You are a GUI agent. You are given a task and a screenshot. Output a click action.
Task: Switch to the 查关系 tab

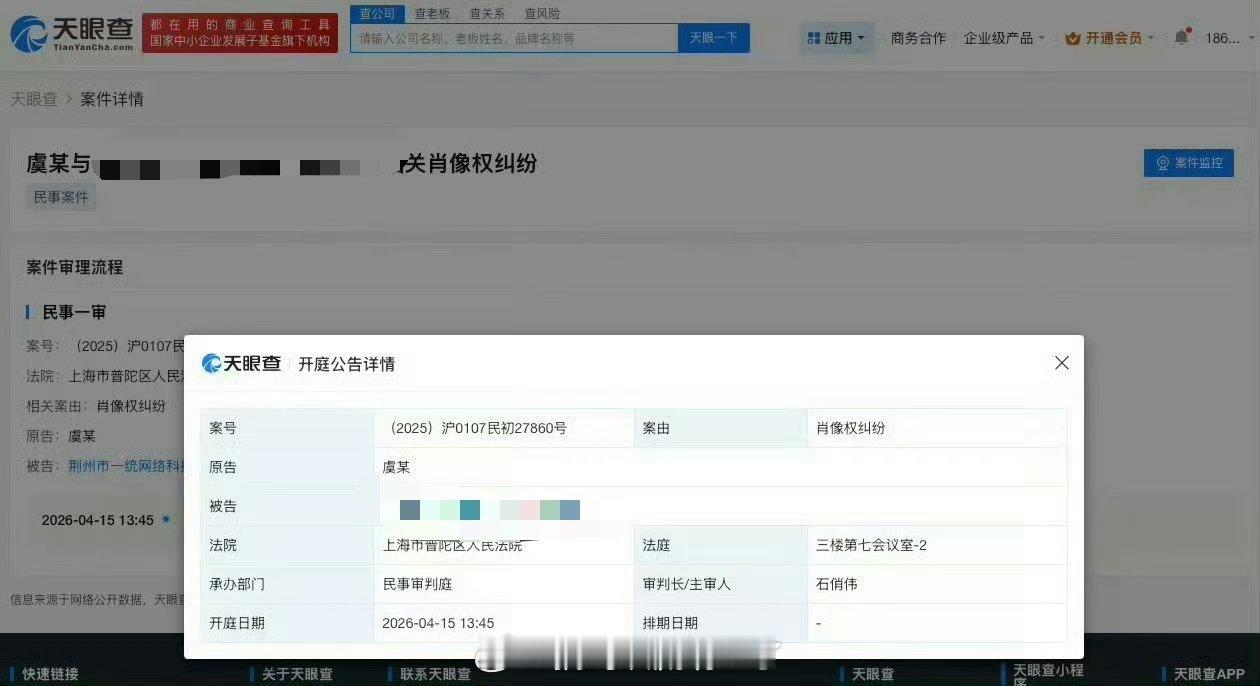(x=487, y=13)
